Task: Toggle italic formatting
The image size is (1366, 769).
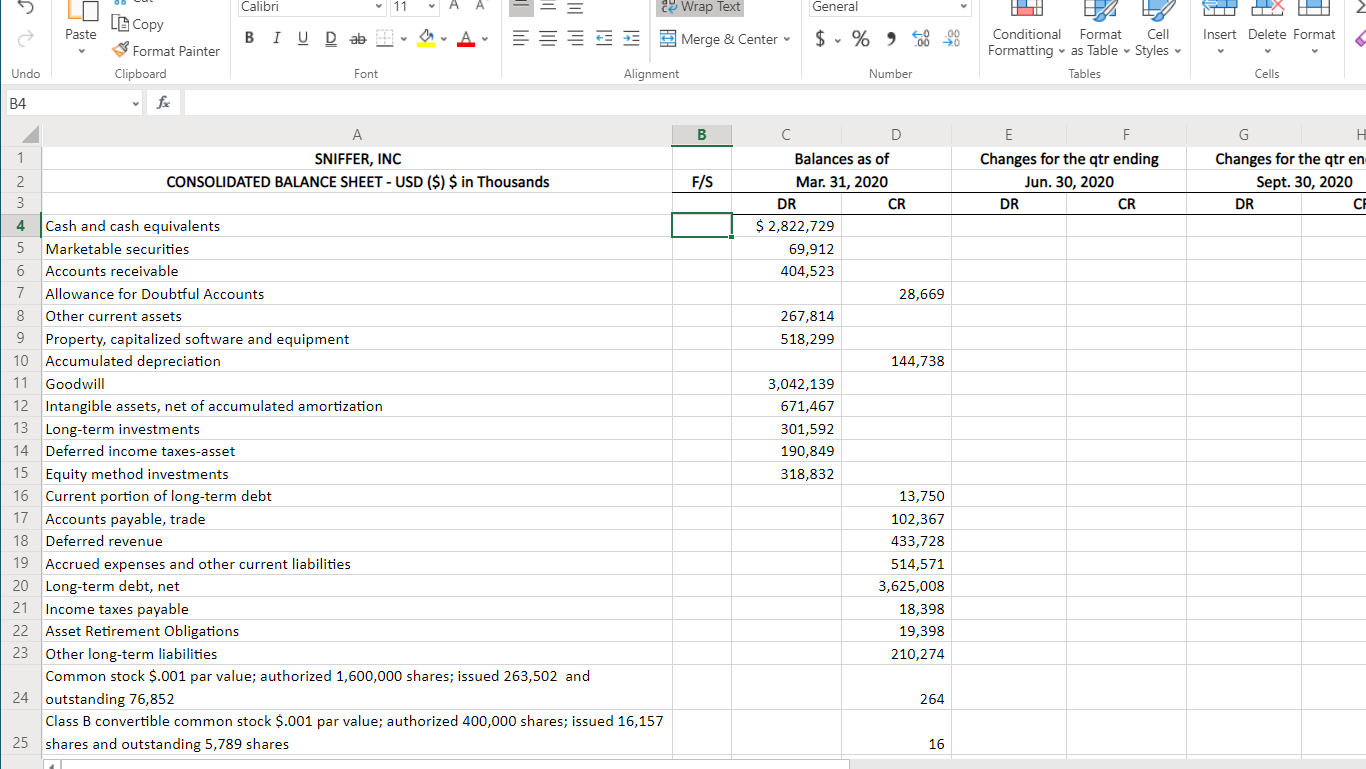Action: coord(276,36)
